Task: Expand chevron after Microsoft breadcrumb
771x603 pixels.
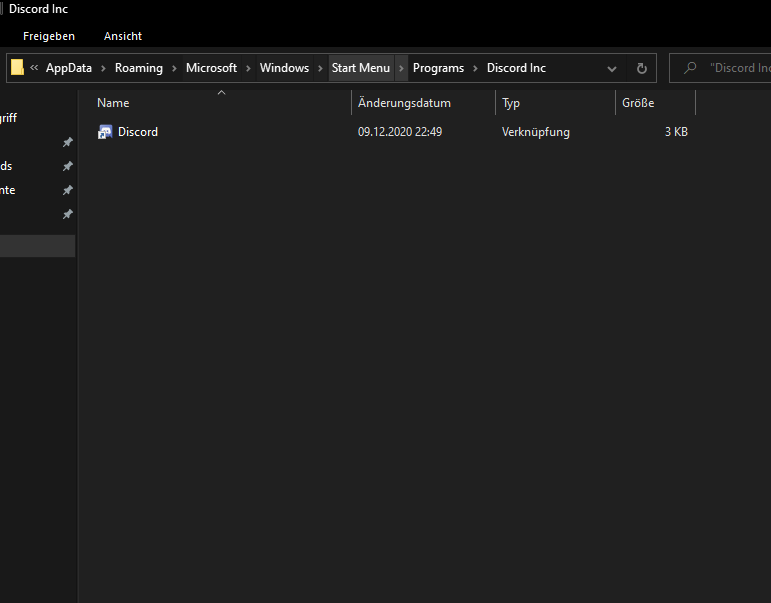Action: pyautogui.click(x=248, y=68)
